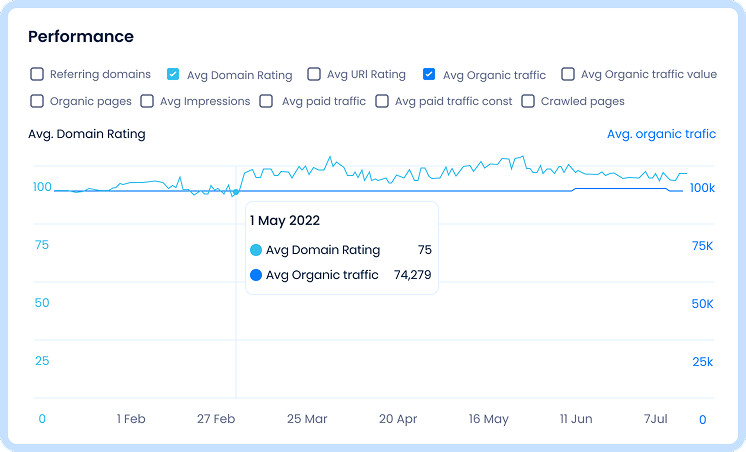Enable the Avg URI Rating checkbox
Image resolution: width=746 pixels, height=452 pixels.
[x=314, y=74]
